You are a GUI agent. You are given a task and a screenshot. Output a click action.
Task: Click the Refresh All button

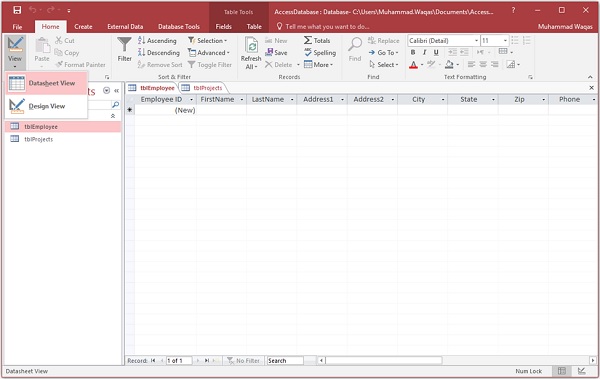click(251, 53)
